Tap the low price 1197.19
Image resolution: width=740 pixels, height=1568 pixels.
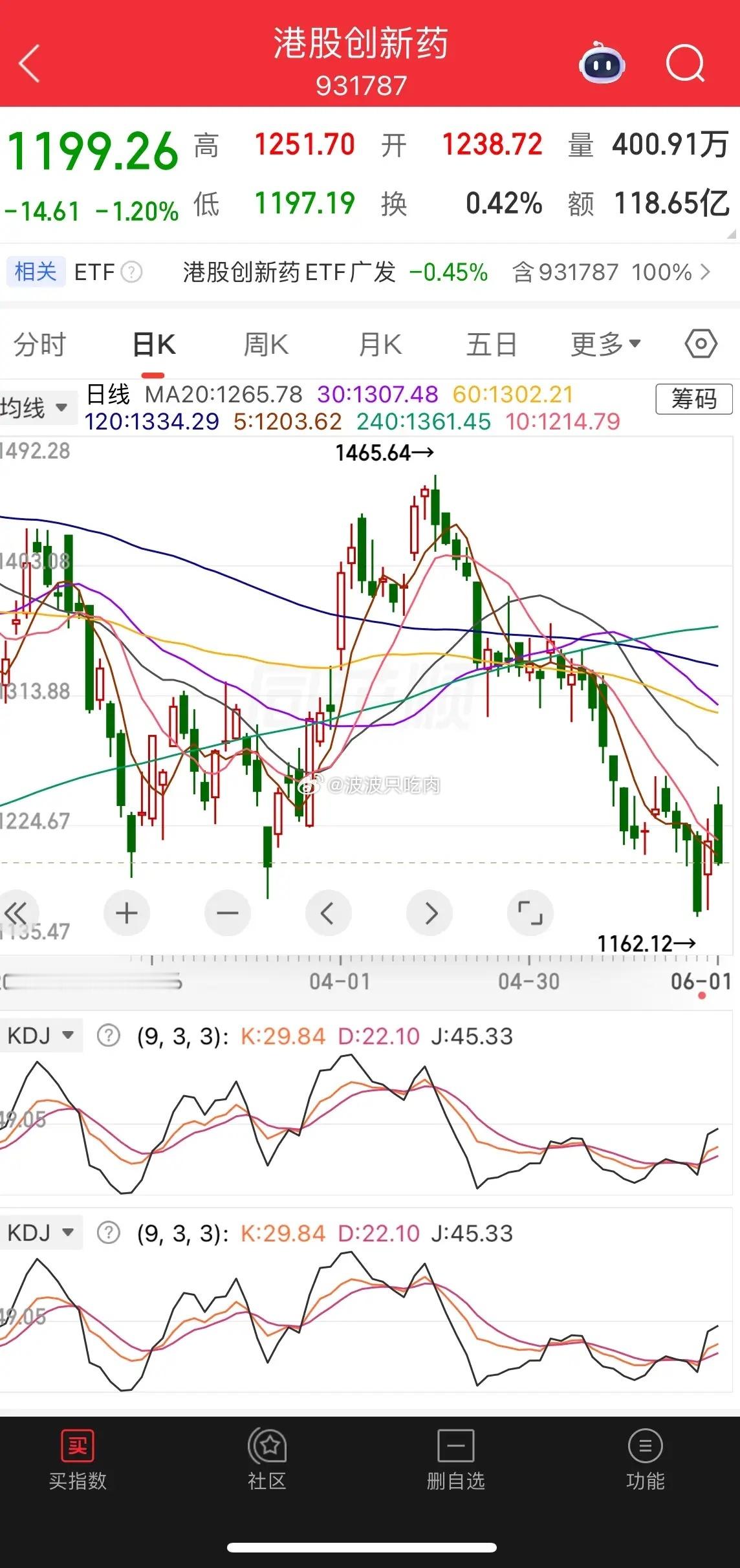pyautogui.click(x=305, y=203)
